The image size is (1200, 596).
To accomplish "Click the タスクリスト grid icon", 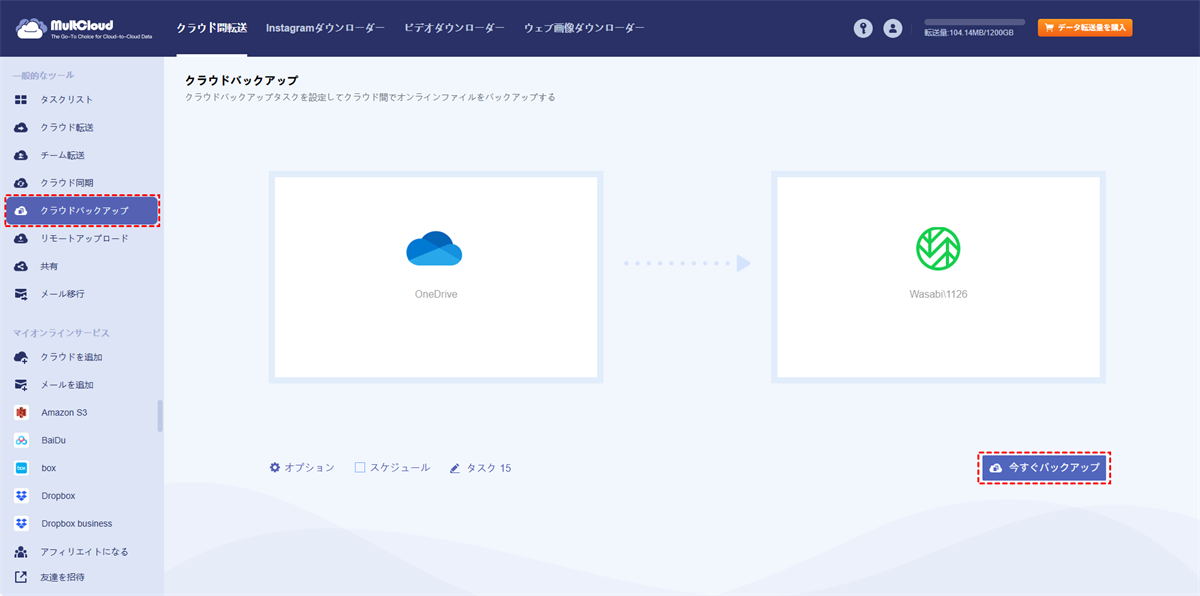I will click(21, 100).
